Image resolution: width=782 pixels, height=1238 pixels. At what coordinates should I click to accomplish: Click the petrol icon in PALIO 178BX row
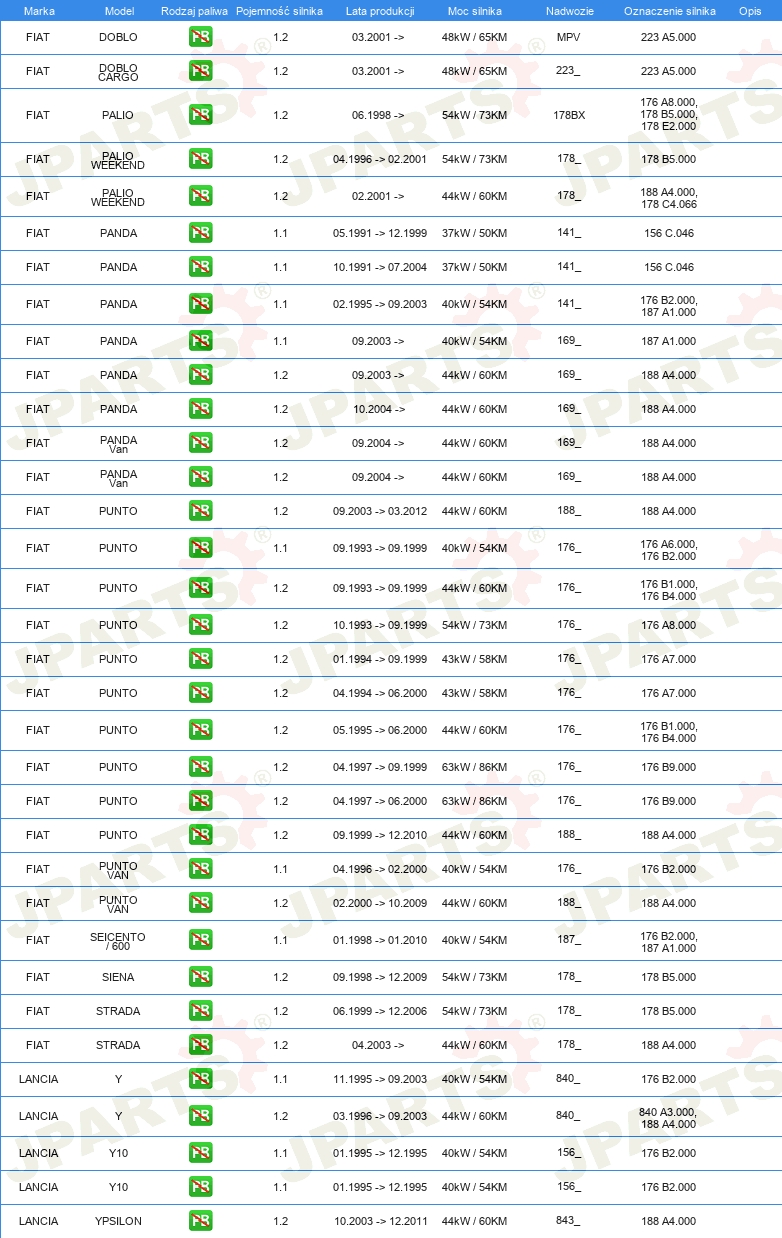[200, 115]
